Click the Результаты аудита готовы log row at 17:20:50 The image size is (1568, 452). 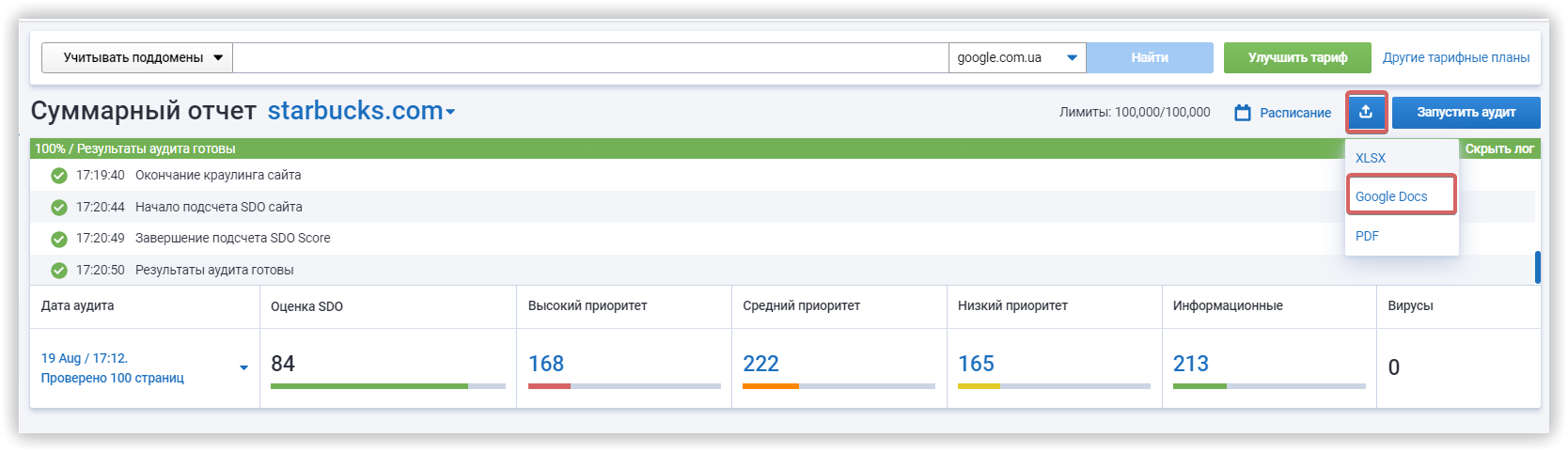[x=782, y=270]
